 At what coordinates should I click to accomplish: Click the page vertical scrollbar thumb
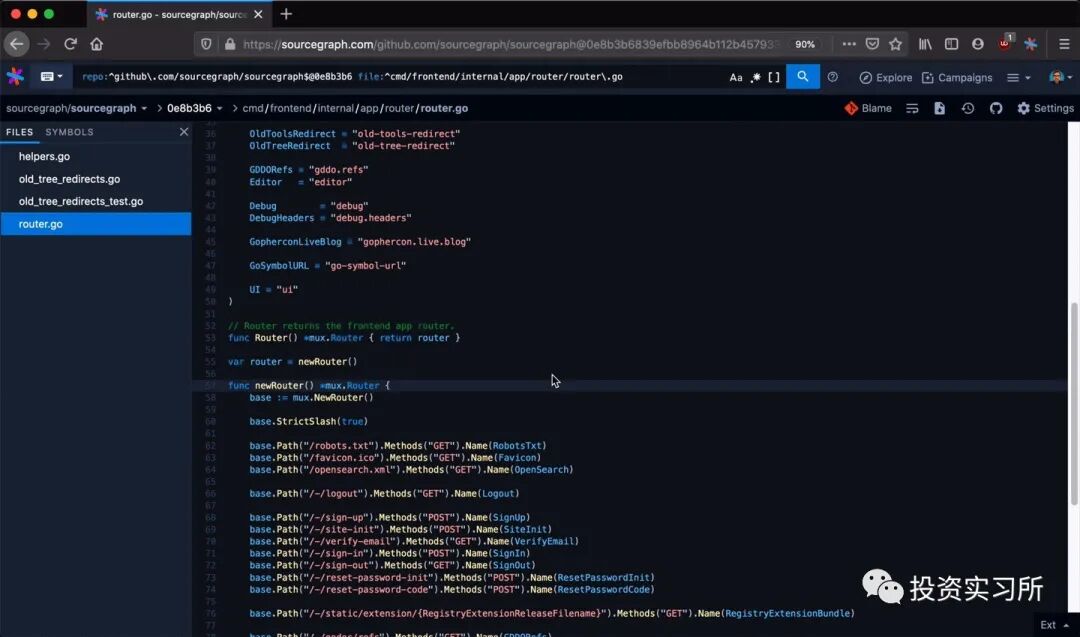[x=1073, y=404]
